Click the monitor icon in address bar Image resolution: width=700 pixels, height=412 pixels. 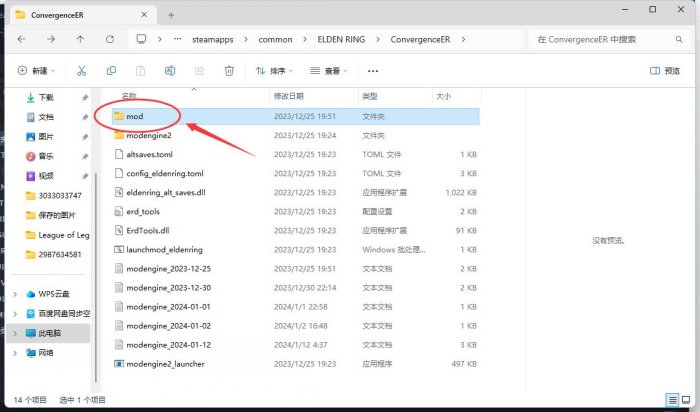click(141, 39)
